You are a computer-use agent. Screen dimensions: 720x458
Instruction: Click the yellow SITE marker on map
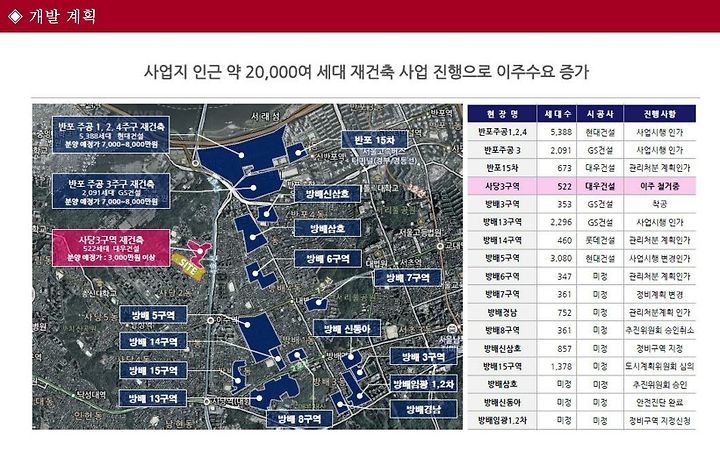189,266
